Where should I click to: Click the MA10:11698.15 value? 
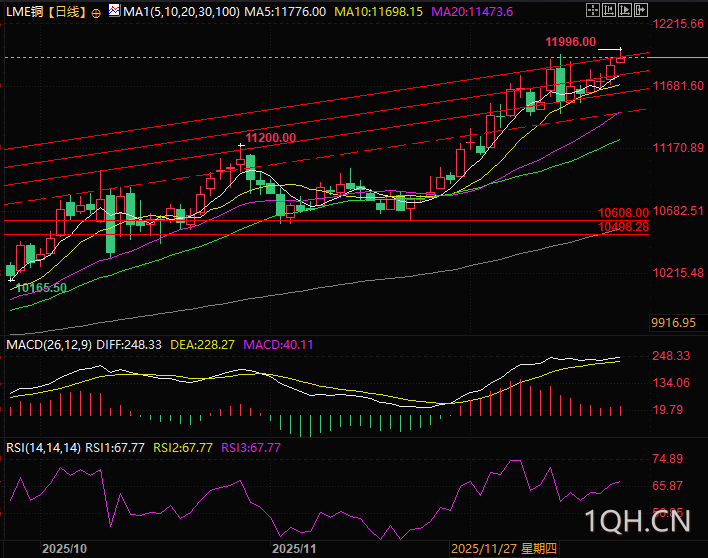click(378, 12)
